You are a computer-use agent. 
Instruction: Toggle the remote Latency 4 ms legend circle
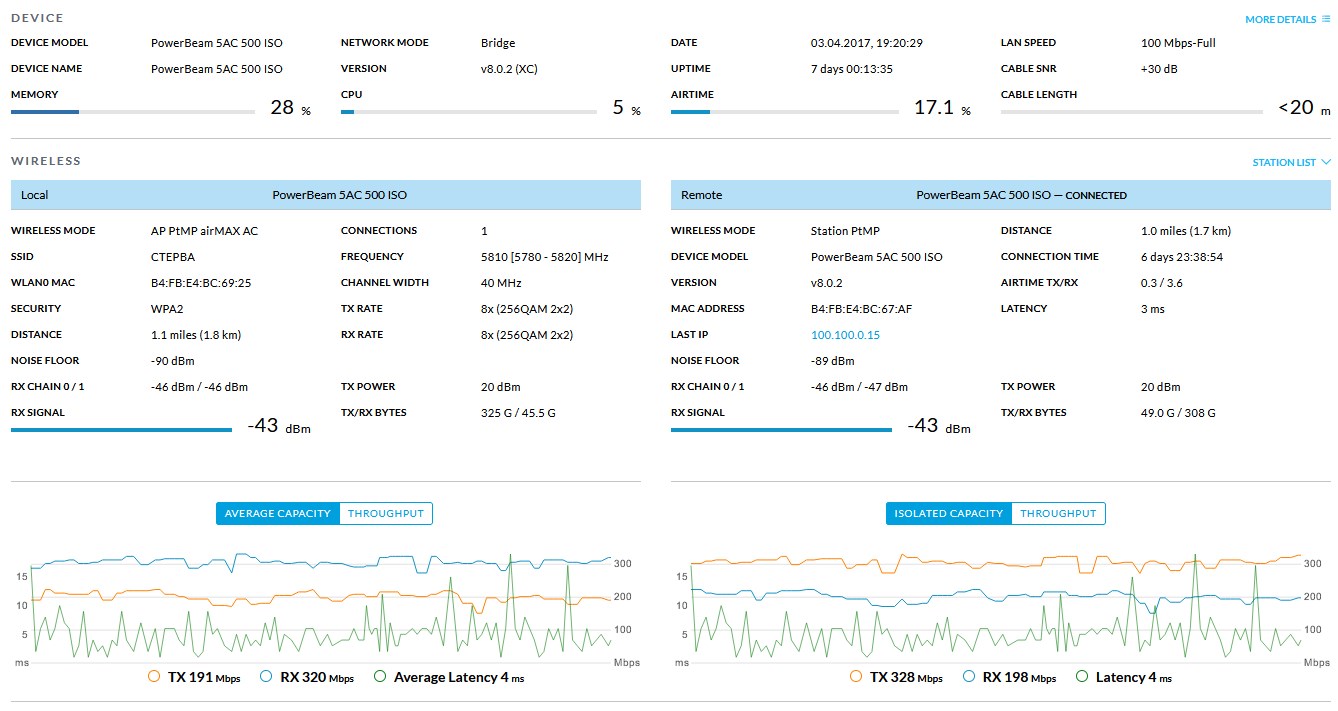click(1082, 677)
